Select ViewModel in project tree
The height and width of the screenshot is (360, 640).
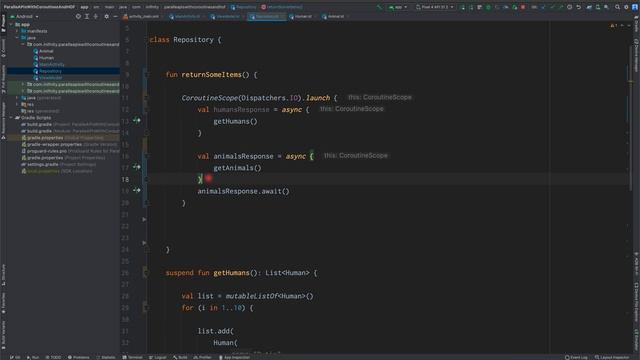[51, 78]
